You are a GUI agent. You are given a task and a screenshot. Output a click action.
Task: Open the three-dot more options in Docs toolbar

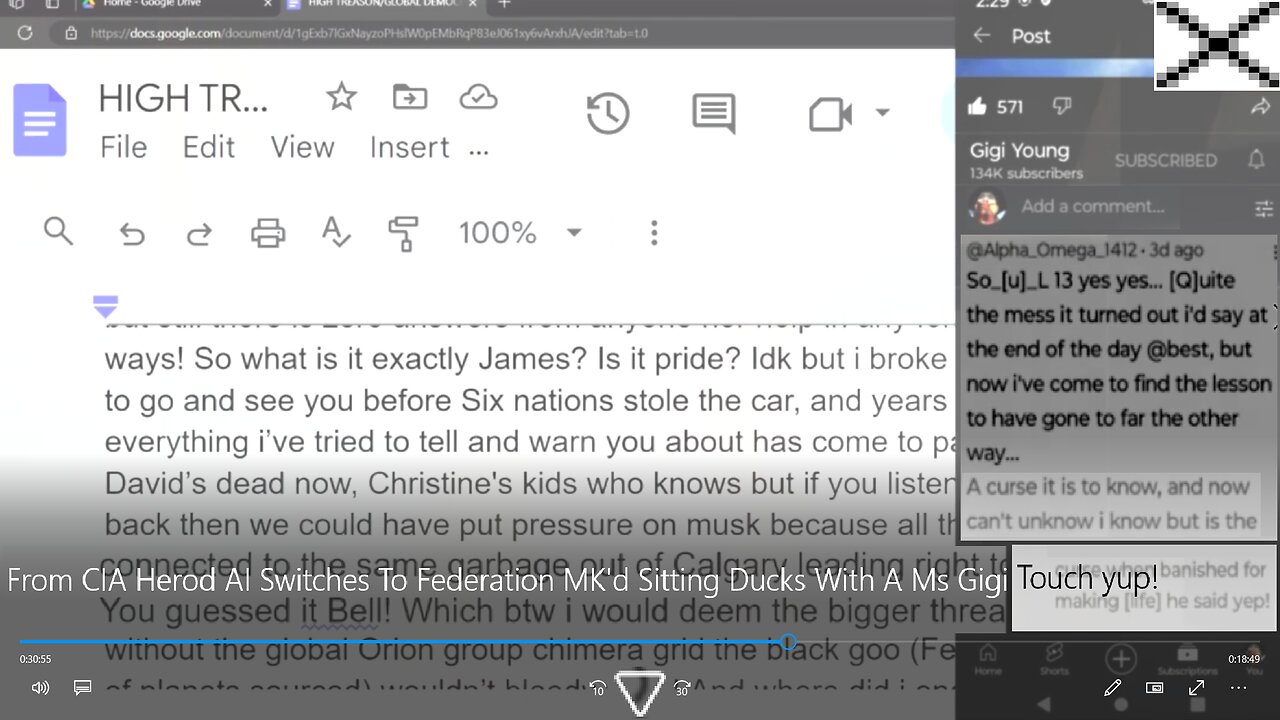654,233
